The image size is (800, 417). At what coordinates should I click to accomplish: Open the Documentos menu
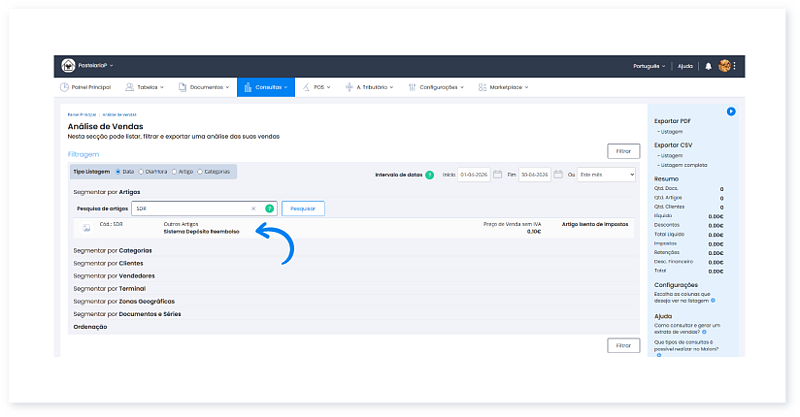[x=205, y=87]
